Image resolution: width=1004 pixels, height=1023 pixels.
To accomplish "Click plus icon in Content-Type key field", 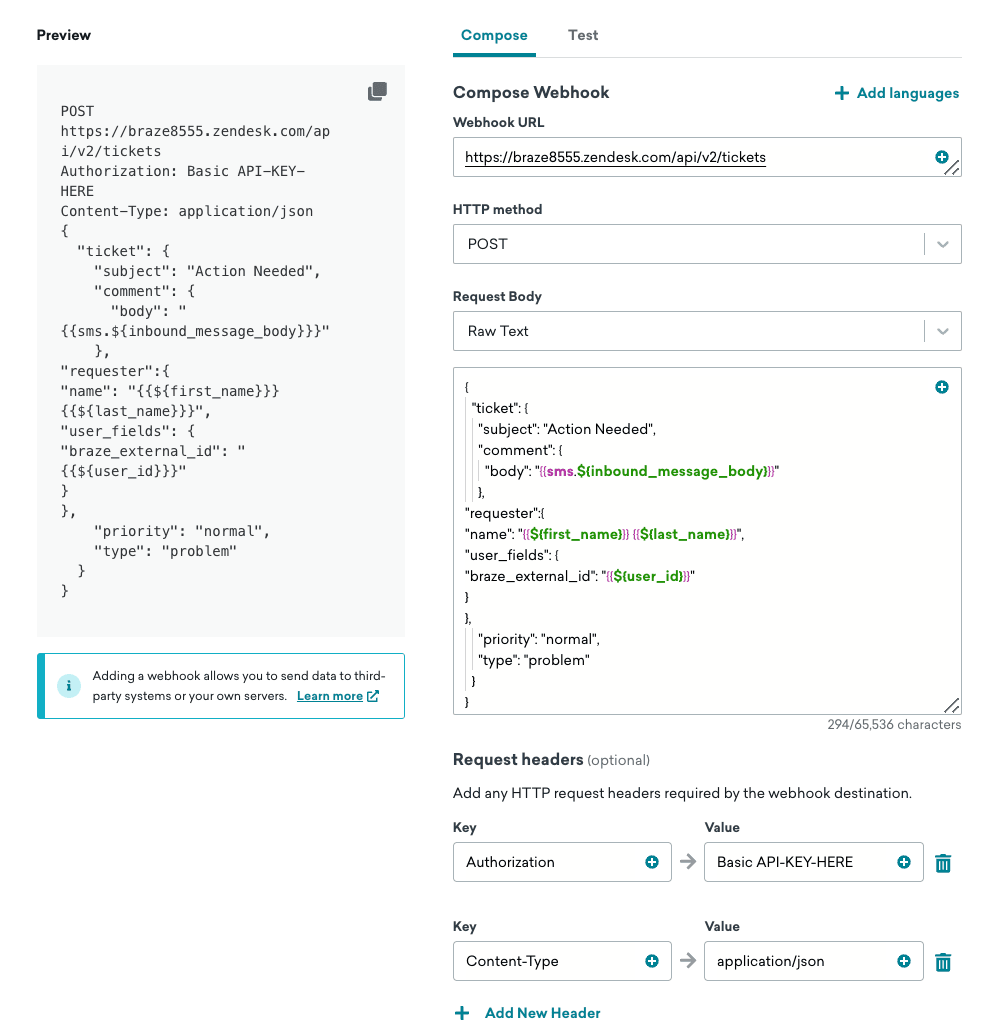I will point(652,961).
